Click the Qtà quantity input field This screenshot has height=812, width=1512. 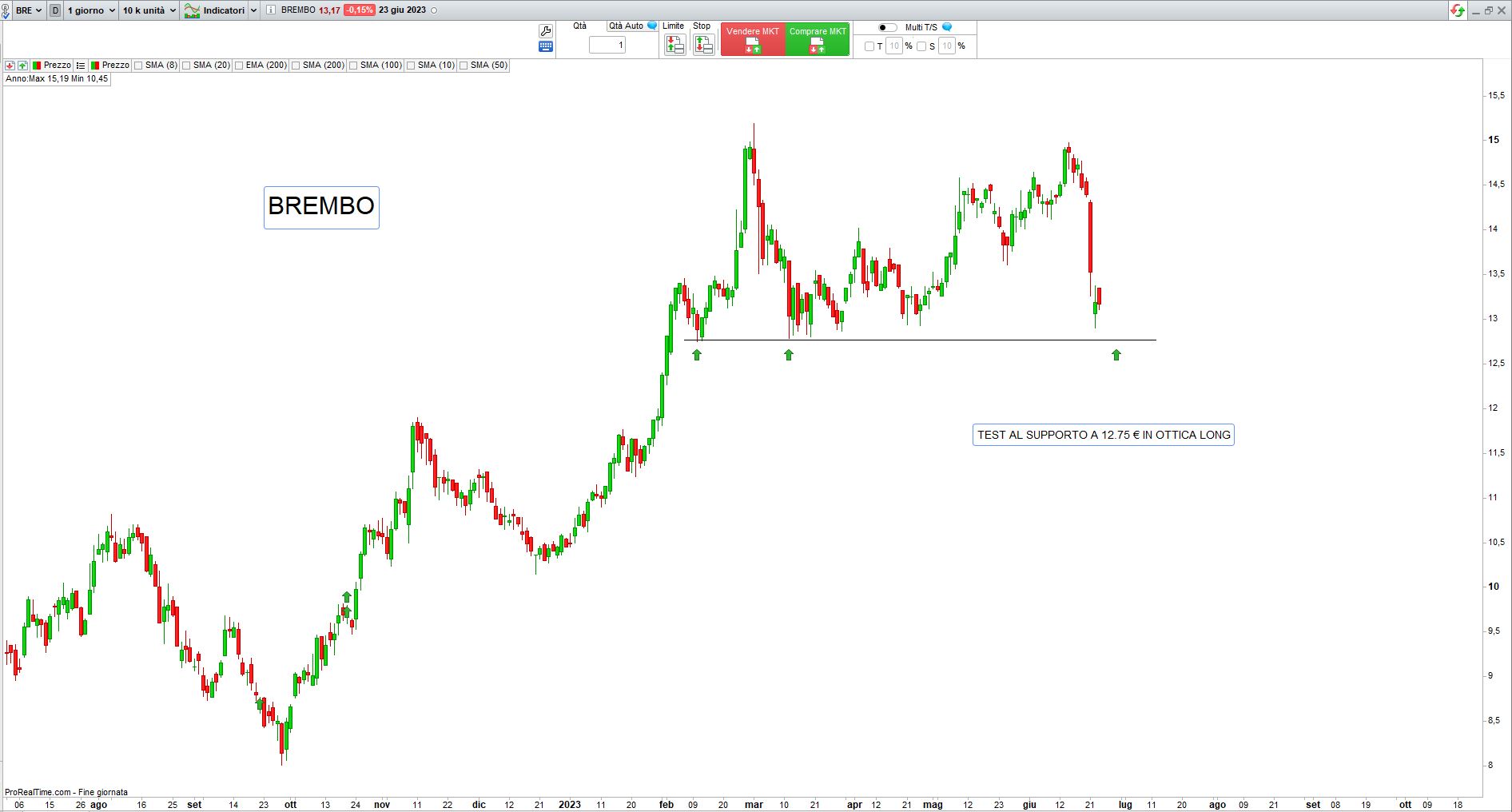[607, 46]
